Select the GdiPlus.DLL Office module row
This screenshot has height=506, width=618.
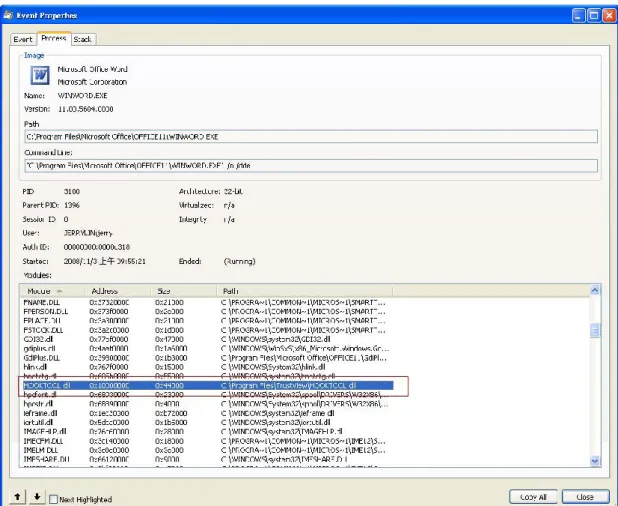pos(207,358)
